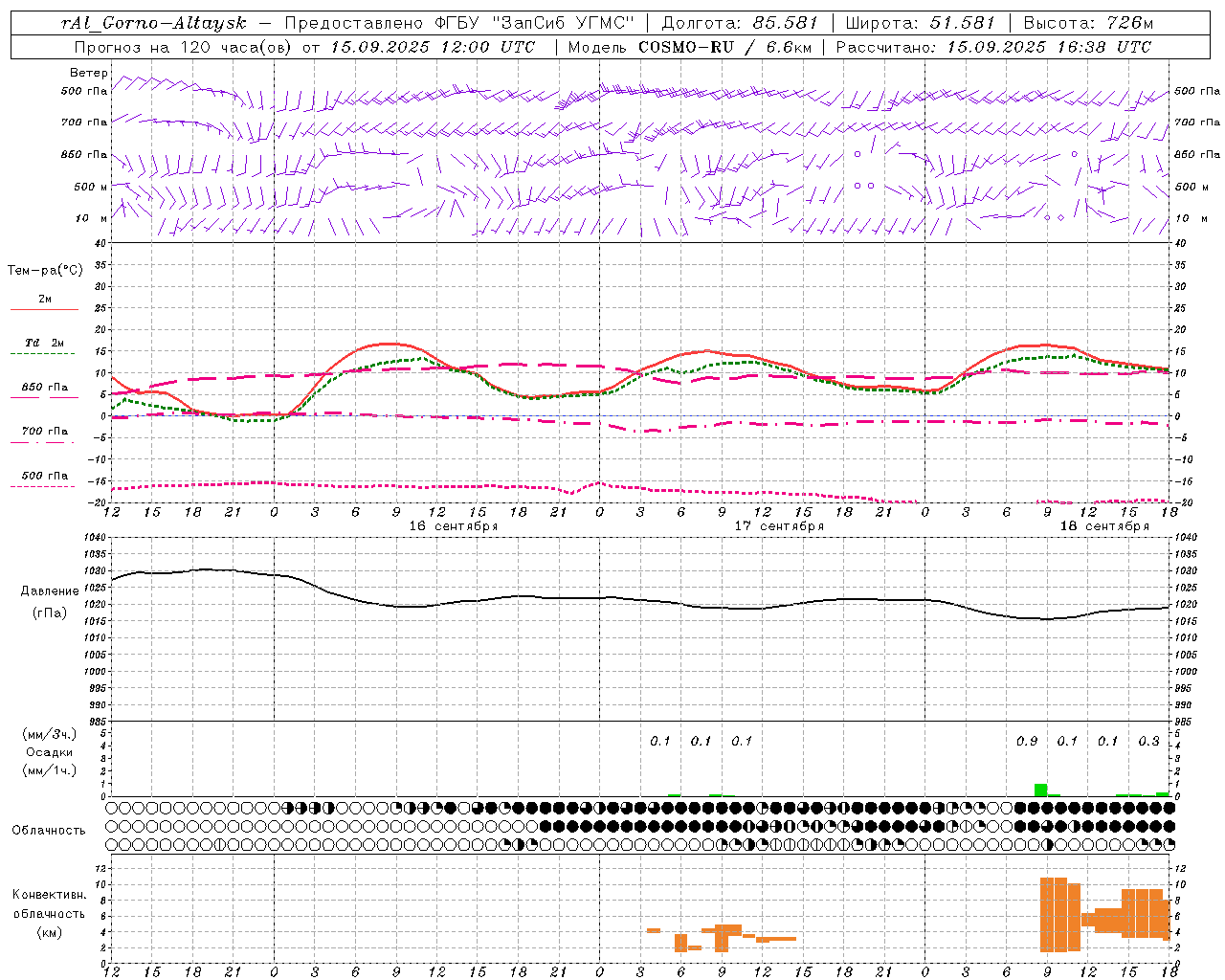Select the solid 2м temperature legend entry
The width and height of the screenshot is (1225, 980).
tap(44, 302)
